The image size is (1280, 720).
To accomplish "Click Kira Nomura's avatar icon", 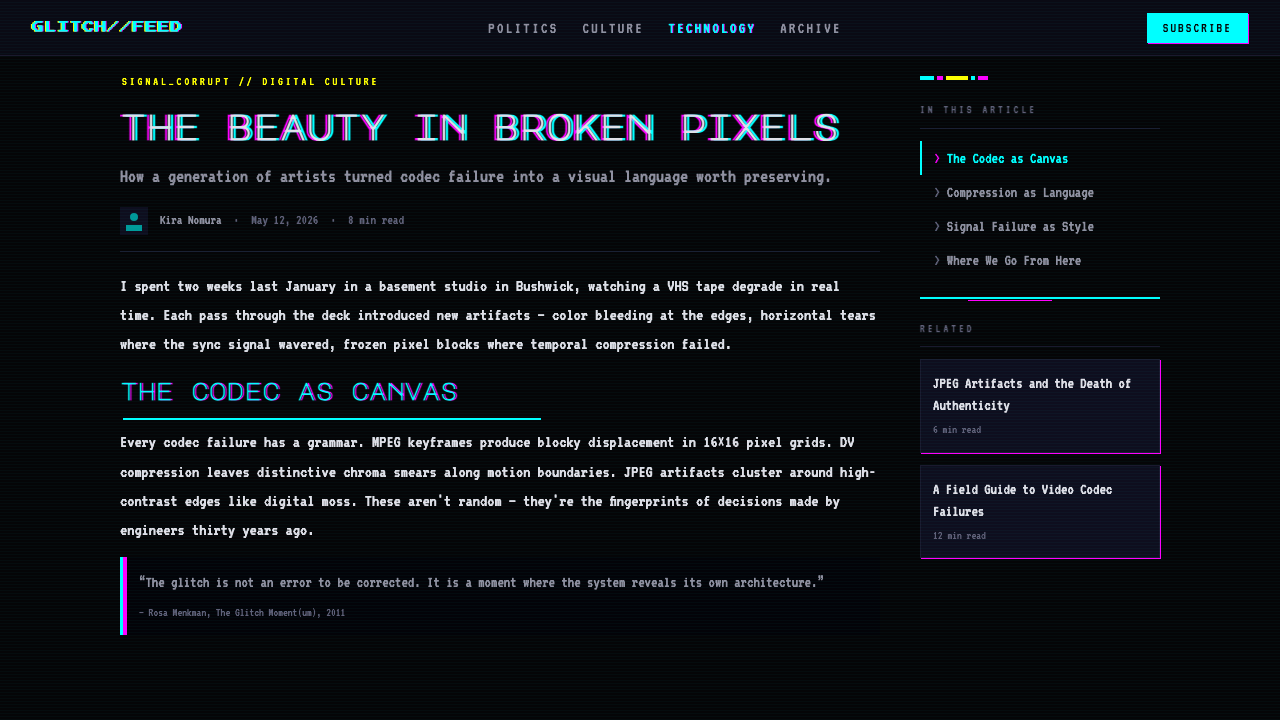I will [x=134, y=221].
